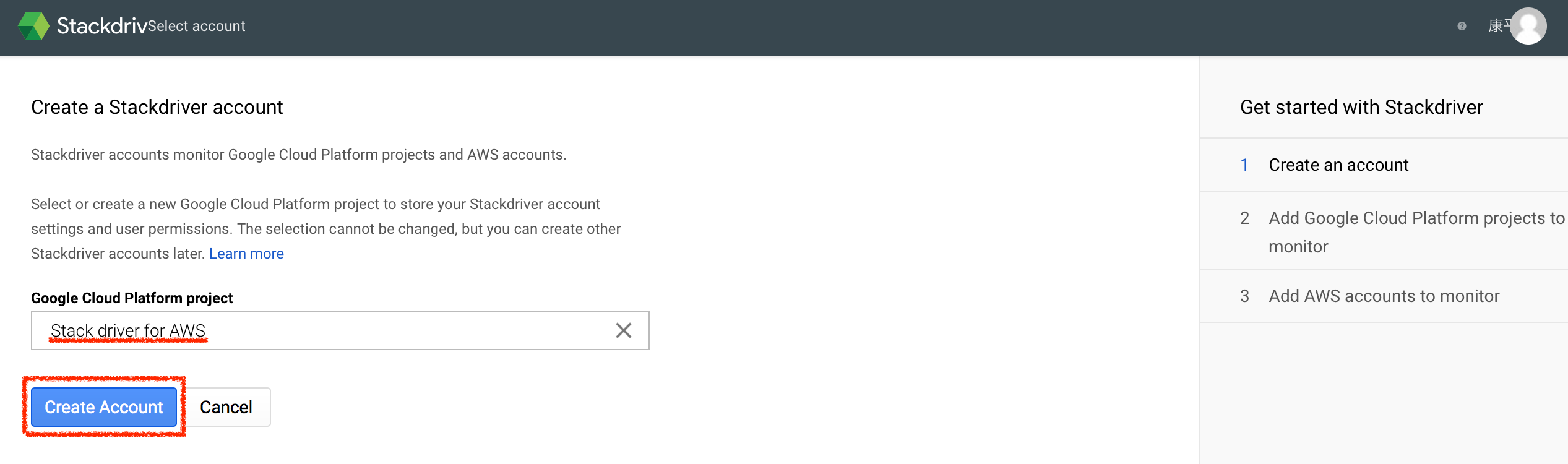
Task: Open help via the question mark icon
Action: (x=1462, y=26)
